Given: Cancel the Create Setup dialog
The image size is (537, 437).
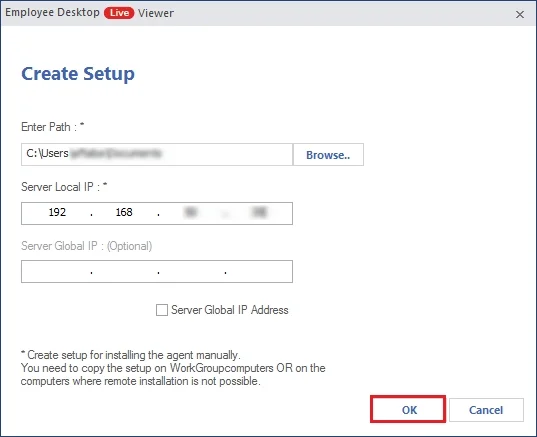Looking at the screenshot, I should click(486, 410).
